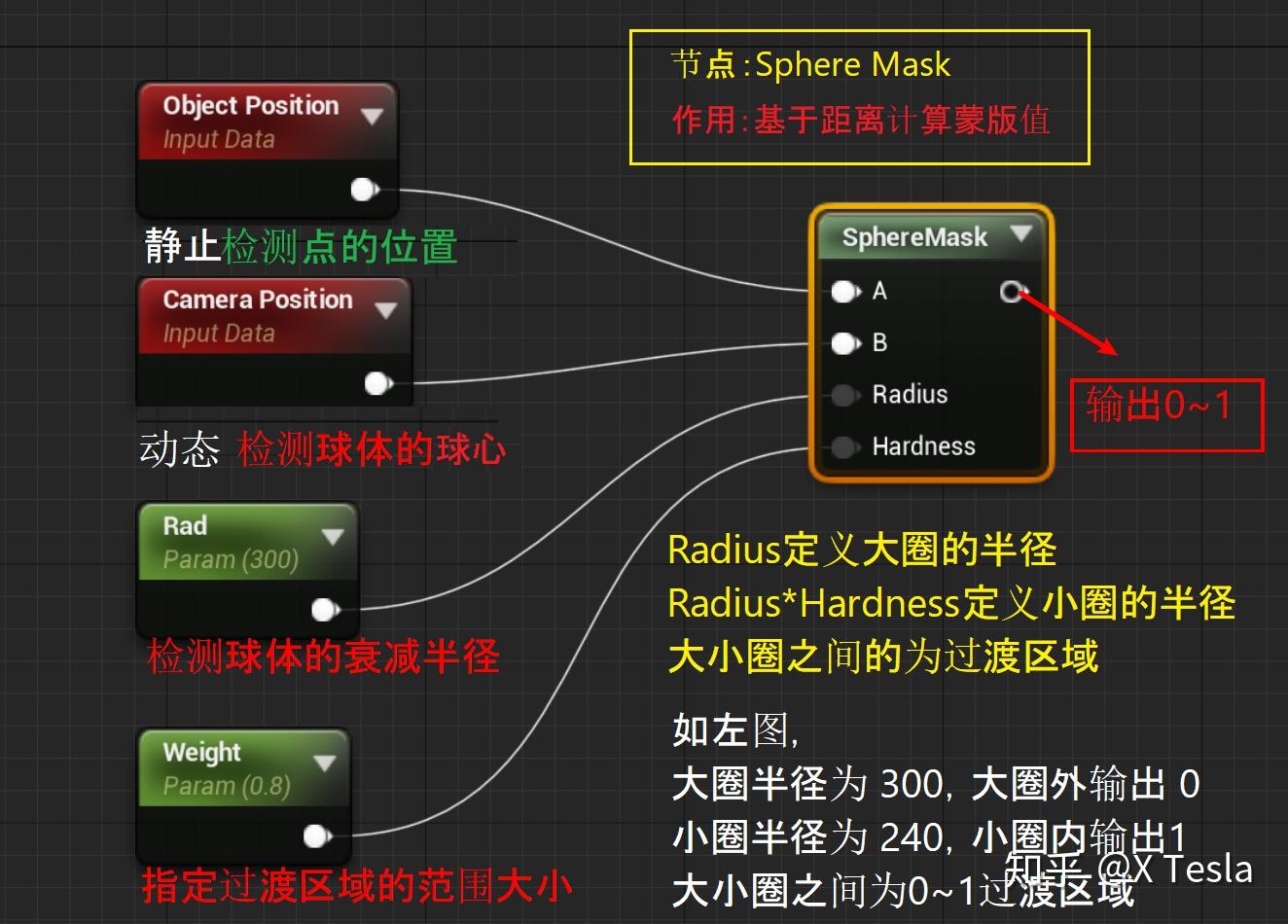Select the Camera Position node header

pos(258,300)
